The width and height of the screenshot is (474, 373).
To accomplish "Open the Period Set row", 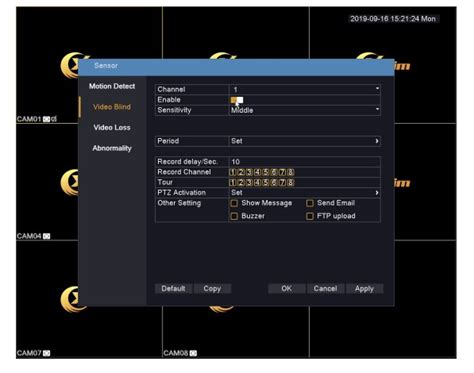I will pos(305,141).
